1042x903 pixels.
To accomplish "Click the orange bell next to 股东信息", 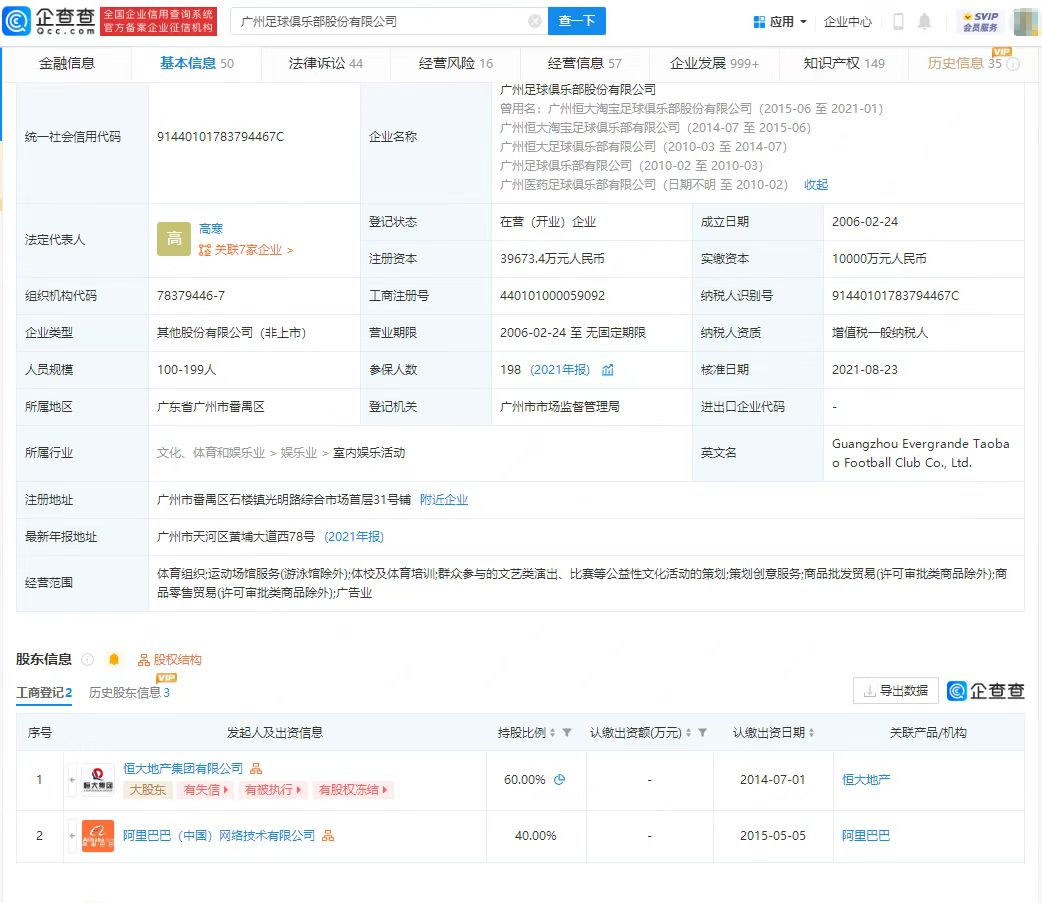I will 114,659.
